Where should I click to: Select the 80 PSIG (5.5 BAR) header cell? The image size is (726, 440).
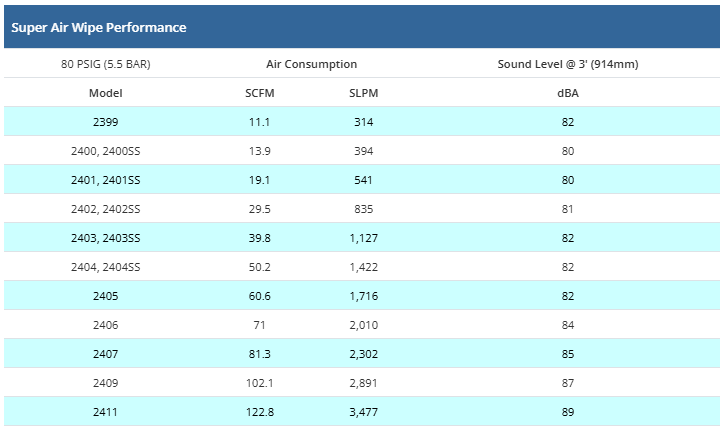[106, 64]
